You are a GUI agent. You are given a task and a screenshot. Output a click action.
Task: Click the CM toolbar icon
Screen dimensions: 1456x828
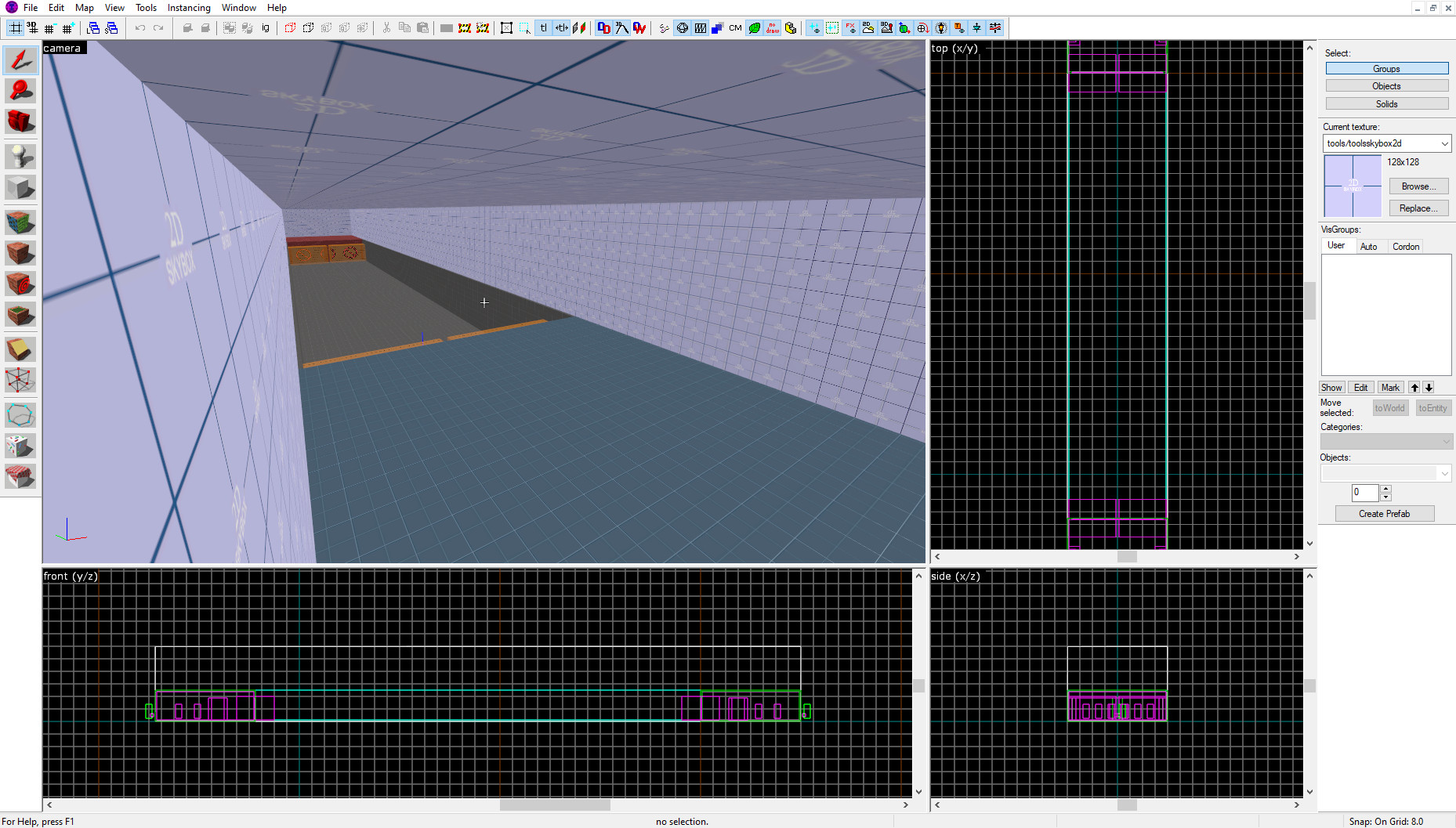[x=735, y=28]
